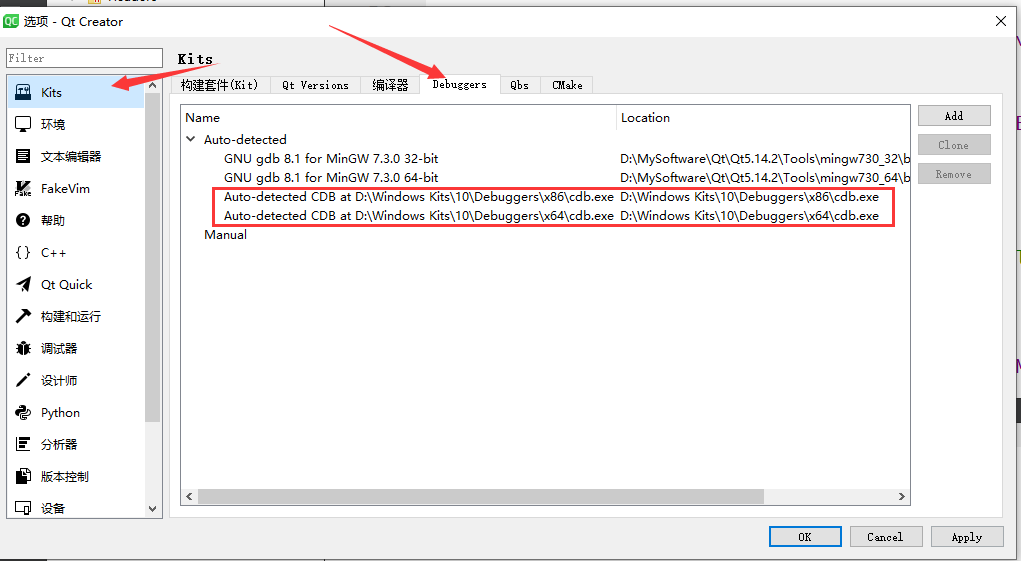Select the Kits category icon

[23, 92]
